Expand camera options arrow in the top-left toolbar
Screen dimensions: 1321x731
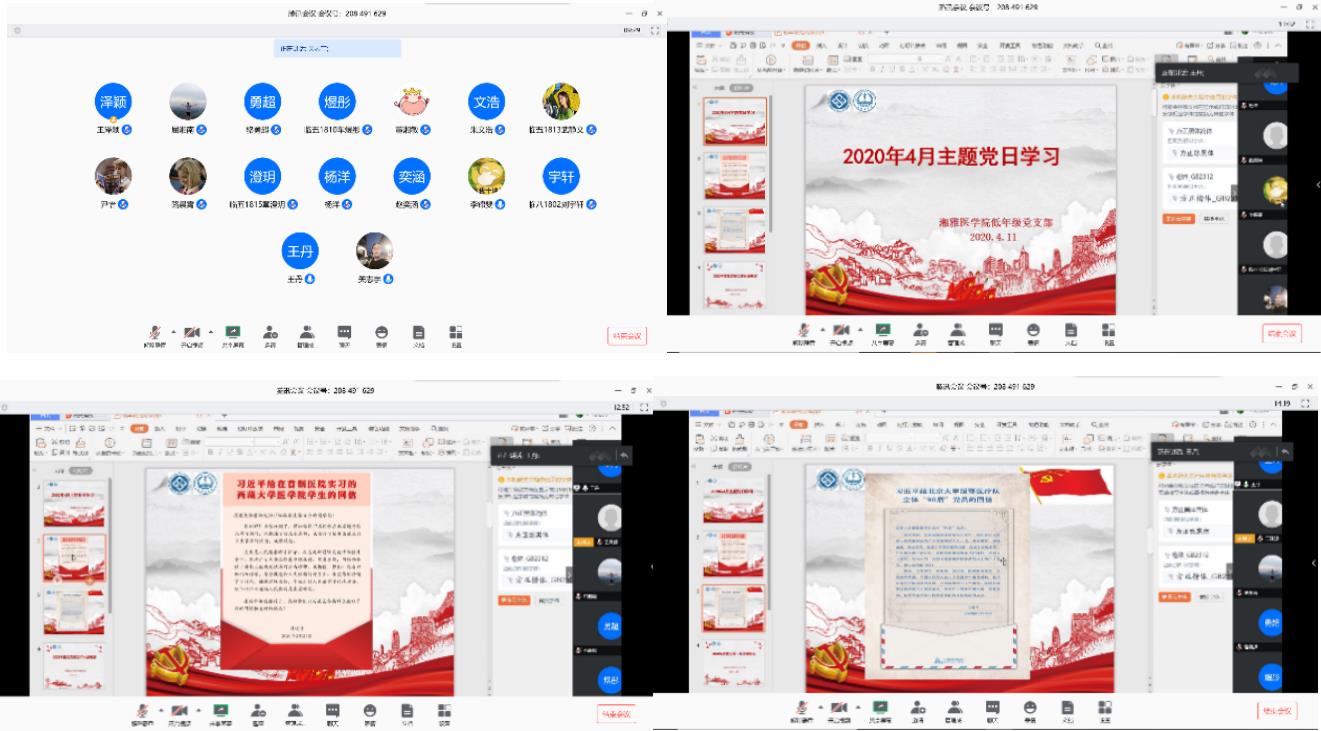coord(211,331)
